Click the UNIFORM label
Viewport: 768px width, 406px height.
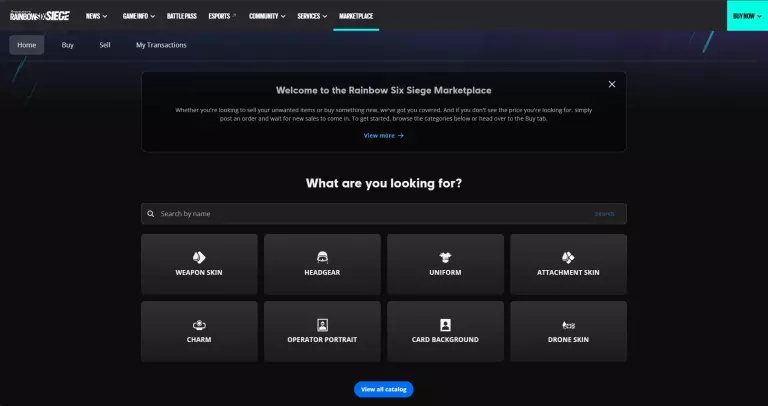tap(445, 272)
